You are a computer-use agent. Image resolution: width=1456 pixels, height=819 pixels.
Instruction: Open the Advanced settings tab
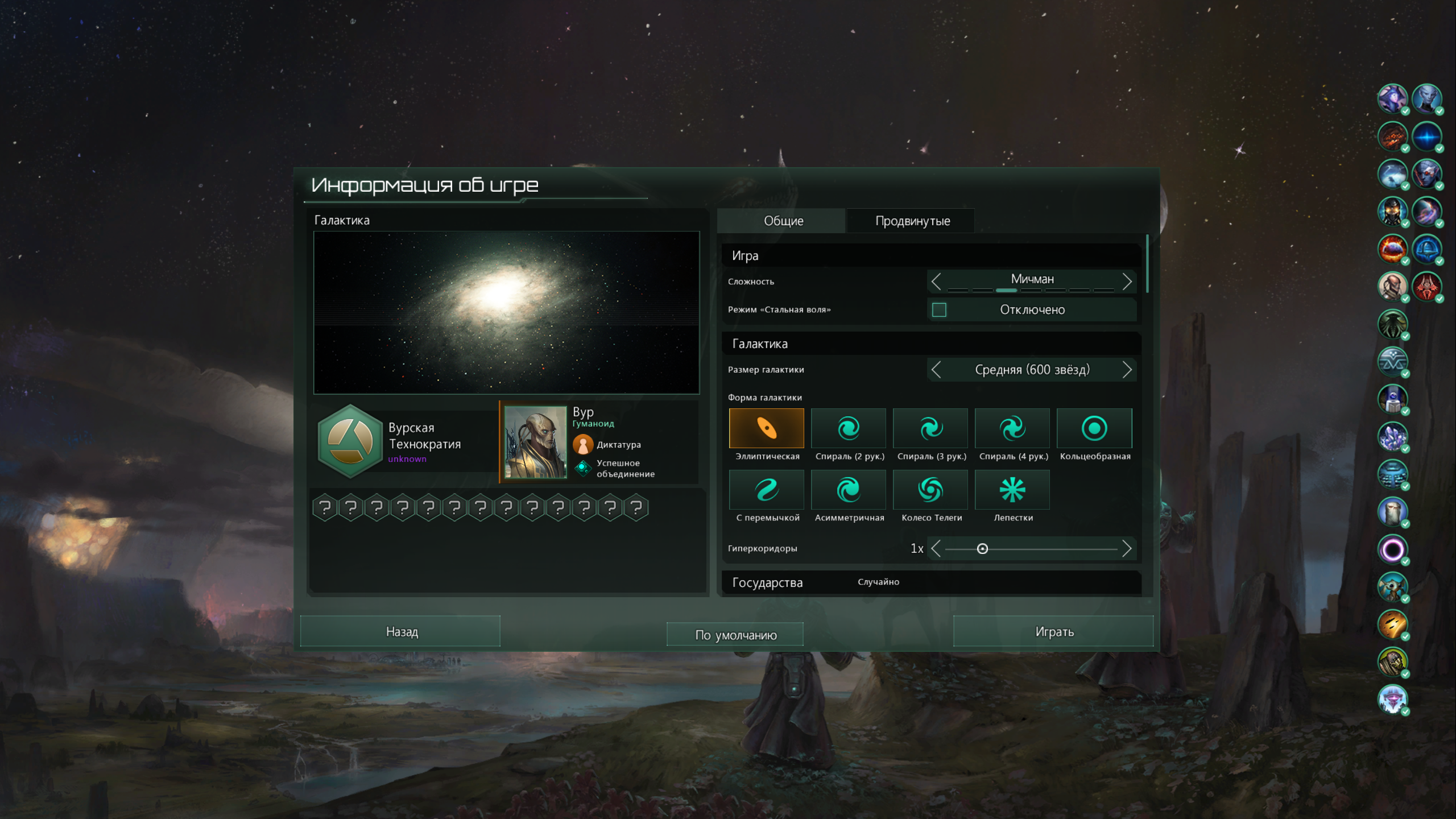click(x=912, y=221)
